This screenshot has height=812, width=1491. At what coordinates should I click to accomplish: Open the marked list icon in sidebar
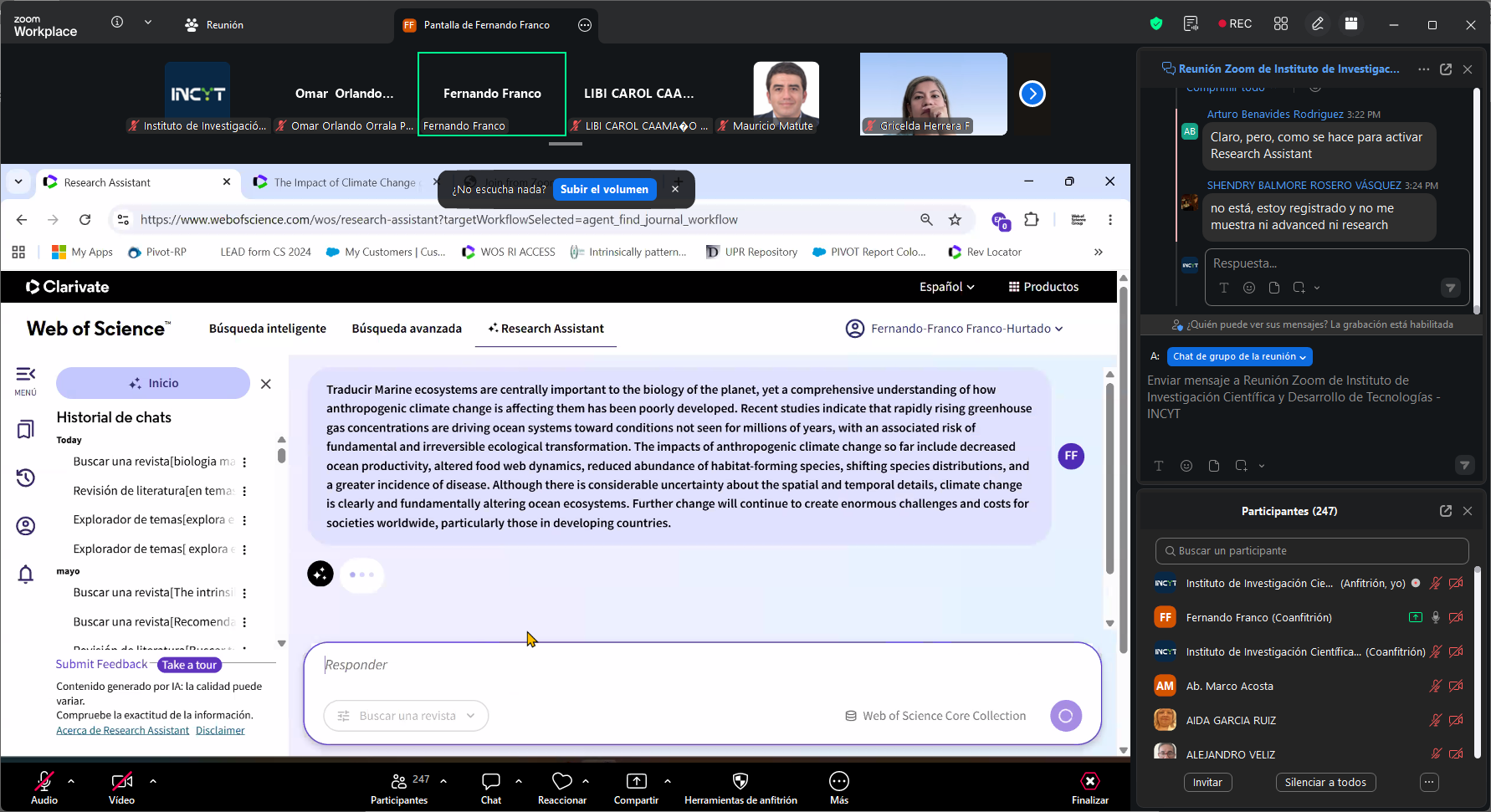click(x=26, y=429)
